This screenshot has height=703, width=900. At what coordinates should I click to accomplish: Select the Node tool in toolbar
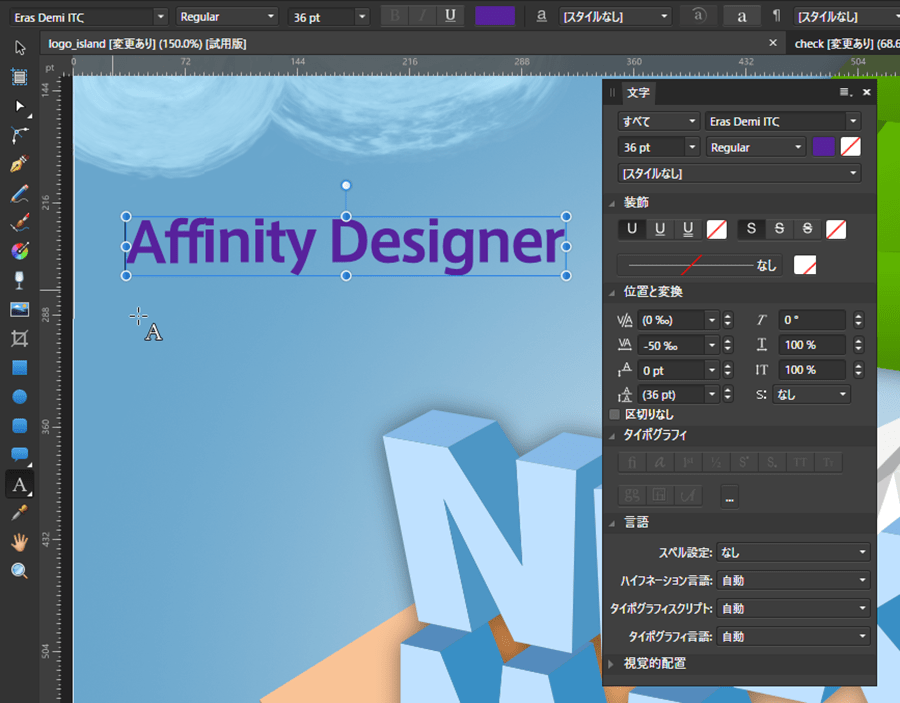pyautogui.click(x=19, y=105)
